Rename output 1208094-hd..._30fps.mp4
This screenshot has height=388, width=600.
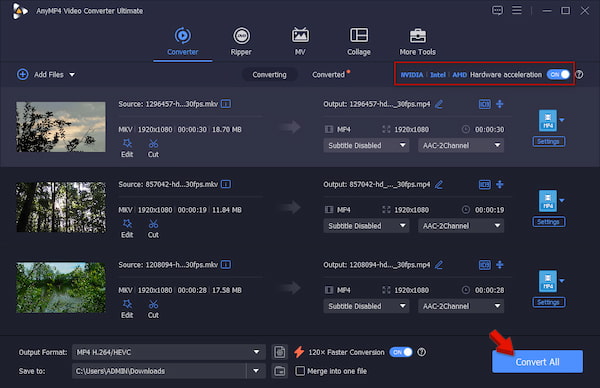click(x=439, y=265)
